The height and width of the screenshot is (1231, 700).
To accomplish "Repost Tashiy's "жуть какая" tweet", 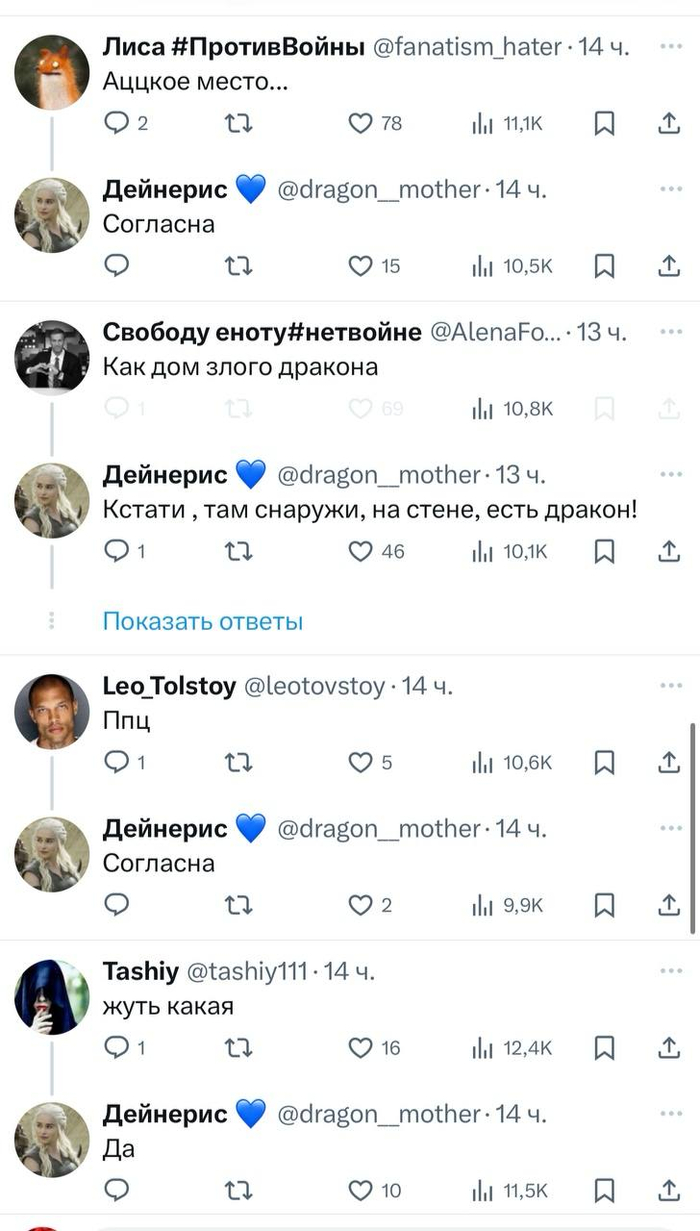I will coord(239,1048).
